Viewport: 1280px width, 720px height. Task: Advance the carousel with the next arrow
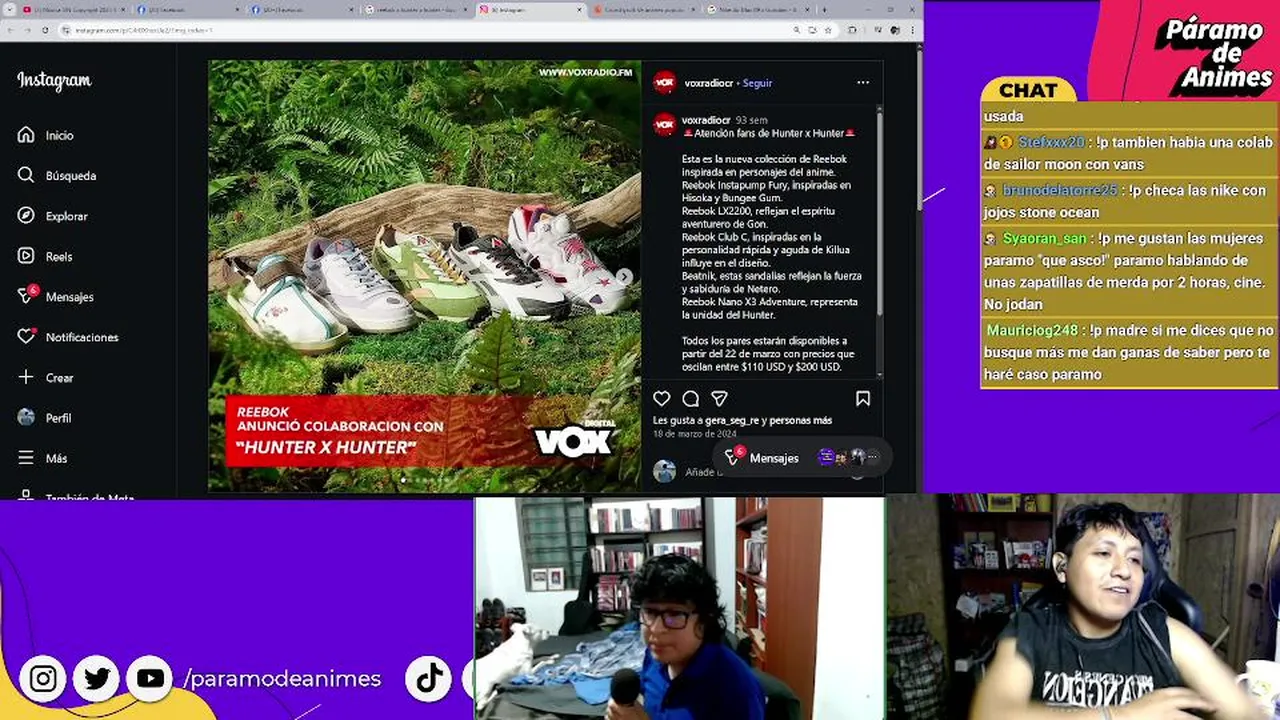pyautogui.click(x=624, y=276)
